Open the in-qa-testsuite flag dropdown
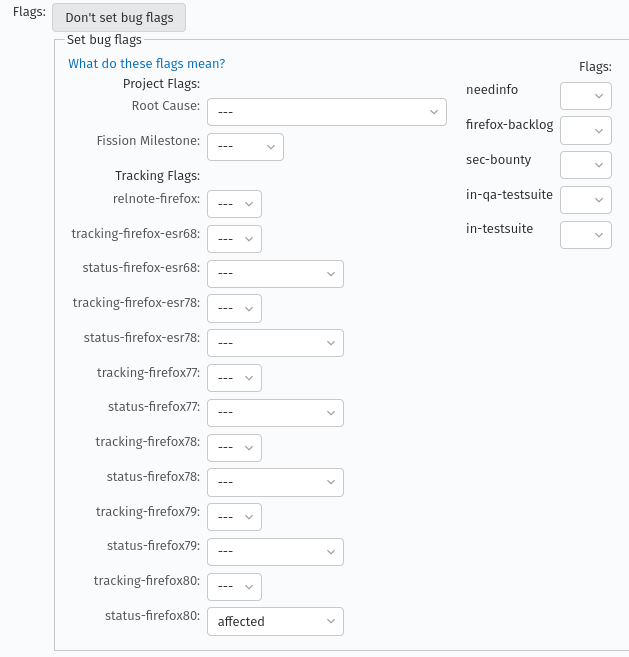The height and width of the screenshot is (657, 629). [585, 200]
